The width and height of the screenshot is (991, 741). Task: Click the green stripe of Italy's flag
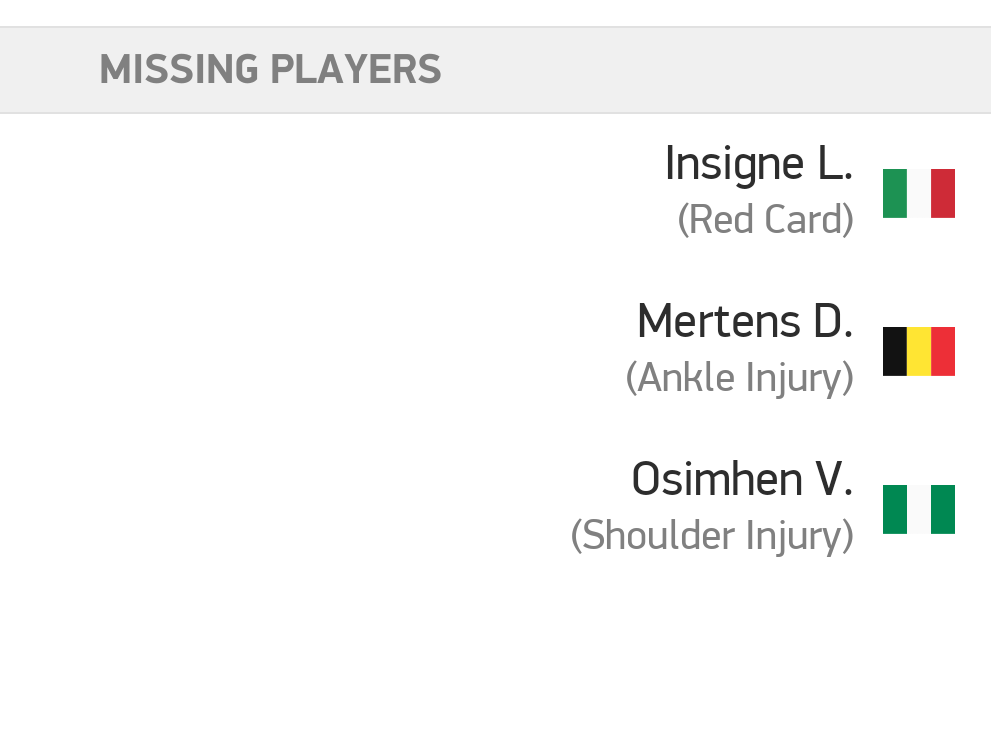pyautogui.click(x=894, y=193)
